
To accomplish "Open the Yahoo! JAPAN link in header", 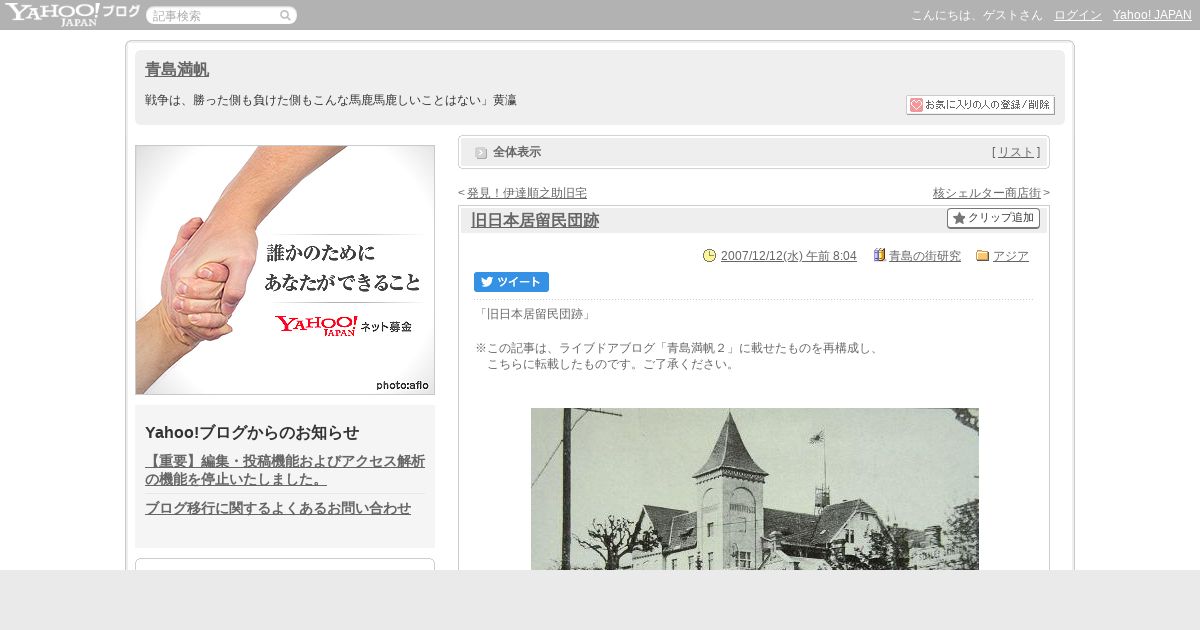I will tap(1152, 15).
